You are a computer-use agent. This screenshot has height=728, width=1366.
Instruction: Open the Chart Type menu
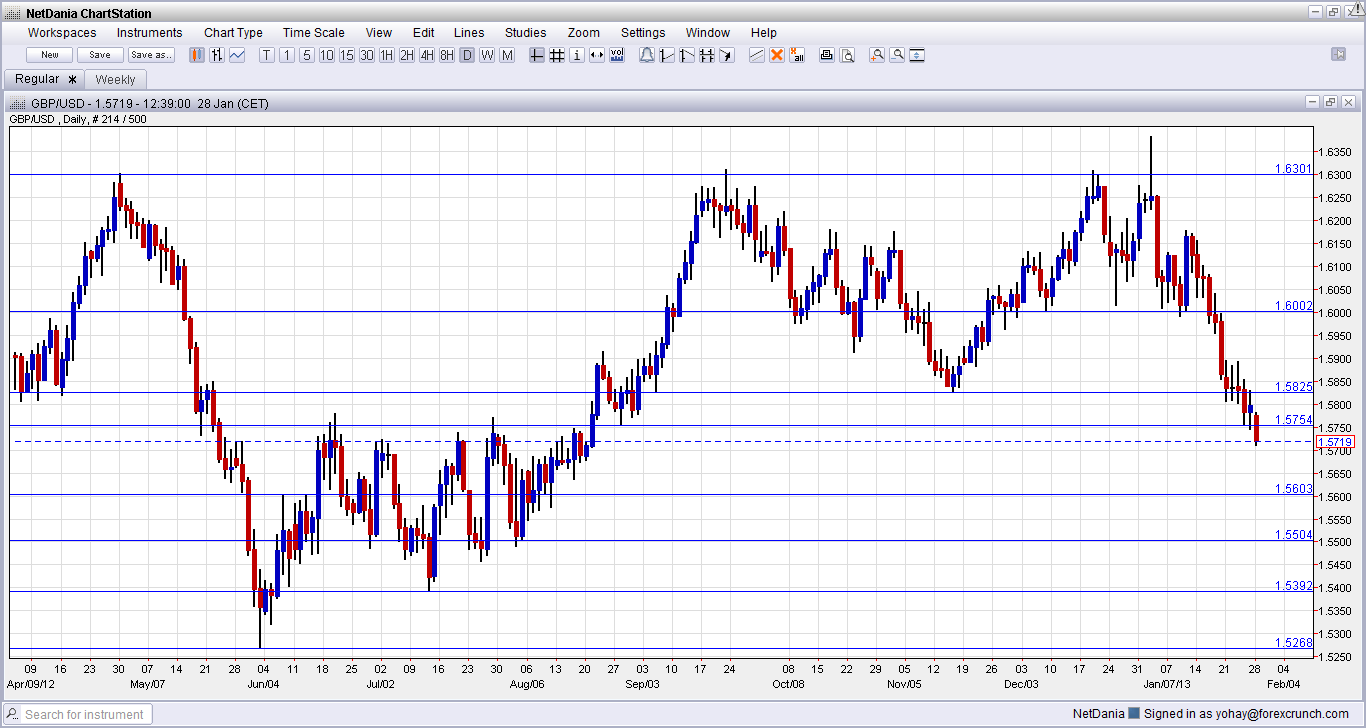tap(233, 33)
